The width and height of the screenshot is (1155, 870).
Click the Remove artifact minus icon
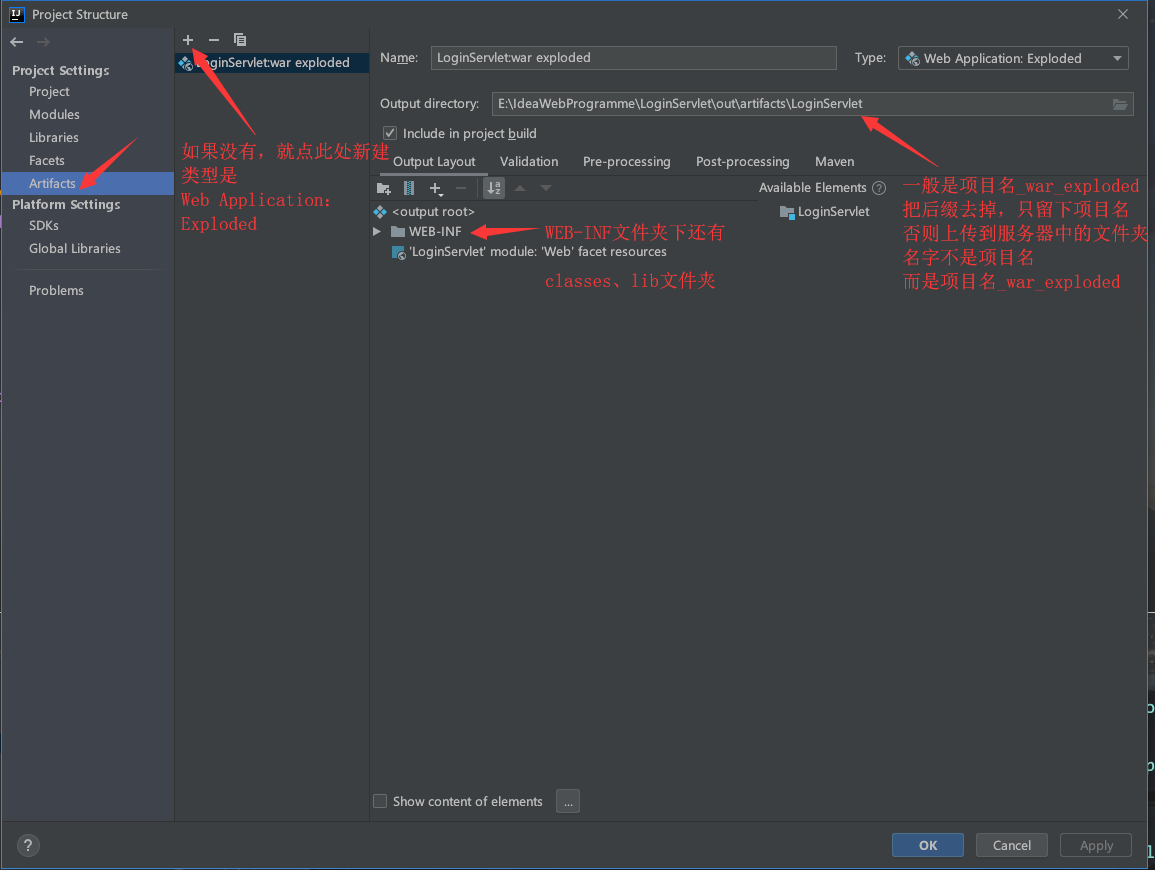[x=214, y=40]
